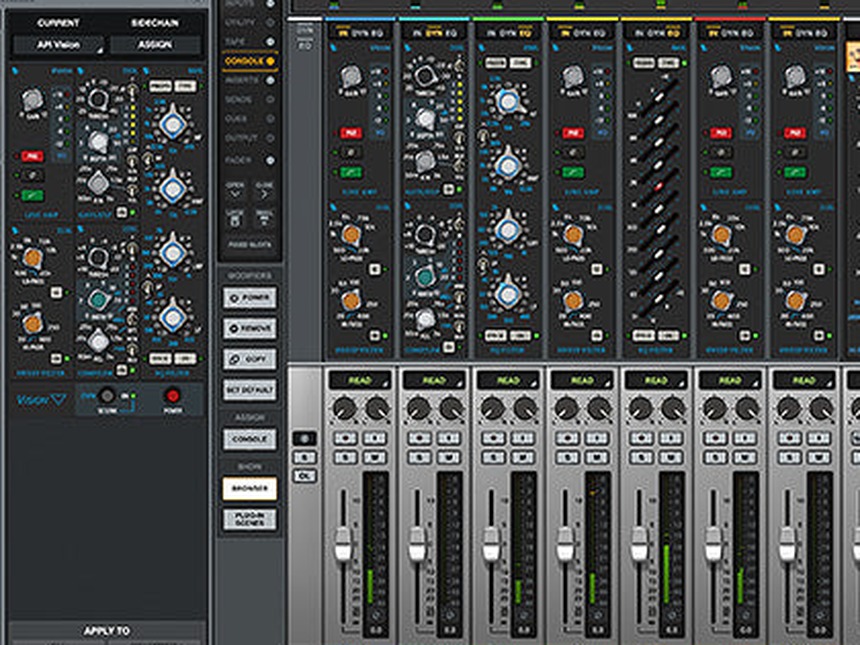The width and height of the screenshot is (860, 645).
Task: Click the first channel's volume fader
Action: (343, 543)
